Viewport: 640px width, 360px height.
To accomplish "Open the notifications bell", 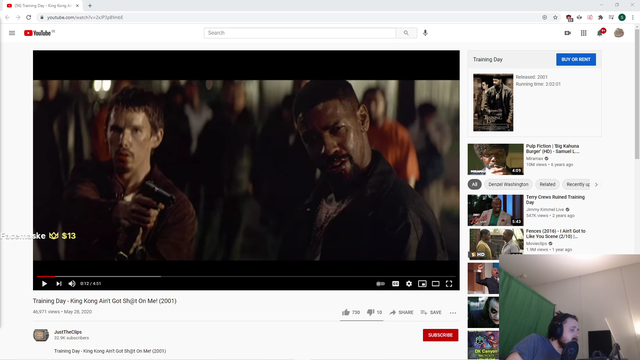I will (x=600, y=33).
